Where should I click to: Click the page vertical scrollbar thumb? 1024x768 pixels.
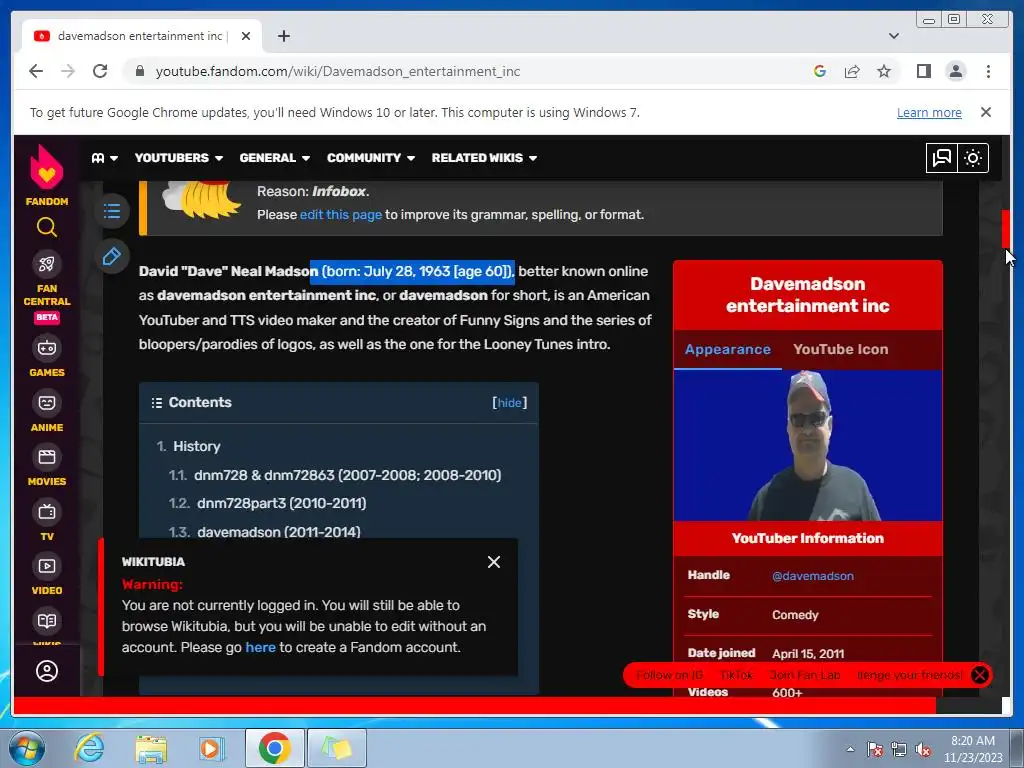[1006, 229]
